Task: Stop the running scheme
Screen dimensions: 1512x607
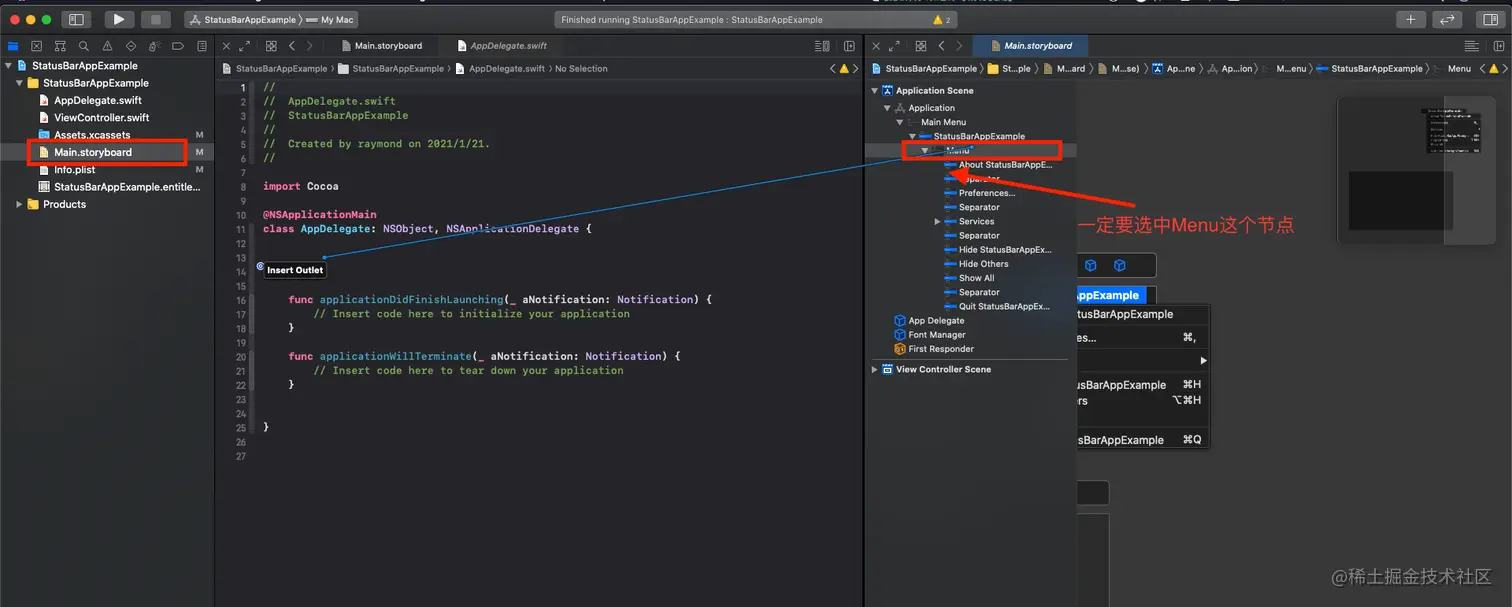Action: click(x=156, y=19)
